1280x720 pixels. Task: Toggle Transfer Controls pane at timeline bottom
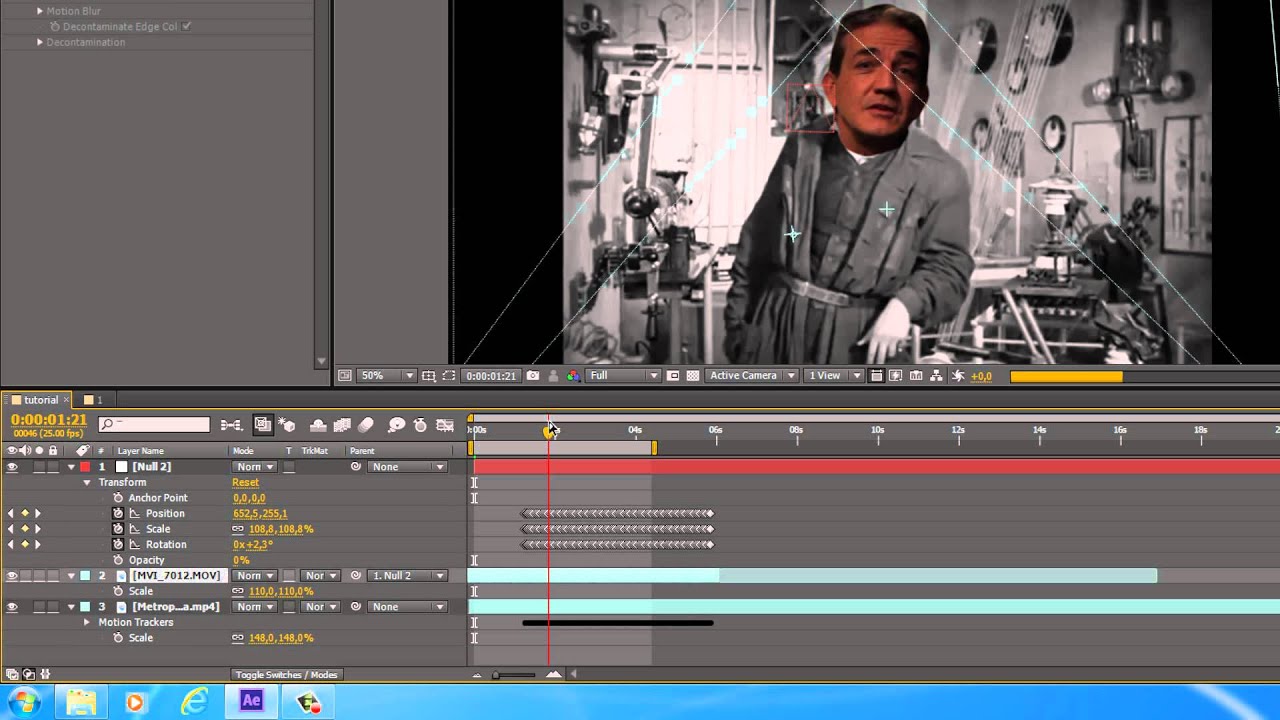(x=28, y=674)
